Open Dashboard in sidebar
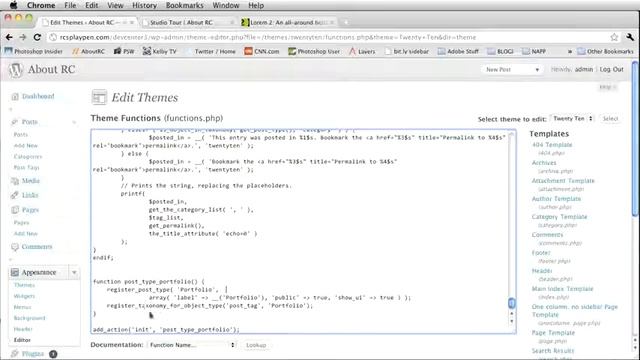 (x=38, y=96)
